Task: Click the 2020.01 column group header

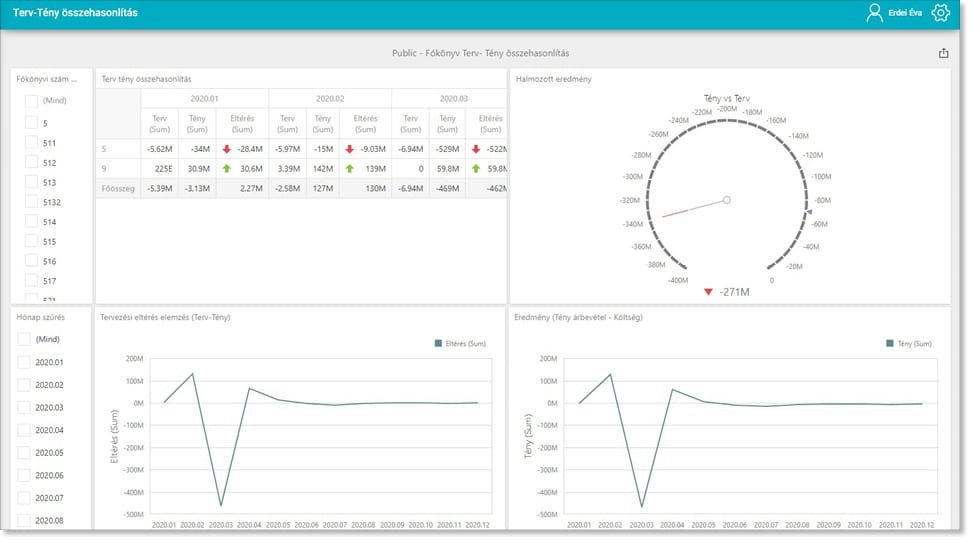Action: click(x=204, y=99)
